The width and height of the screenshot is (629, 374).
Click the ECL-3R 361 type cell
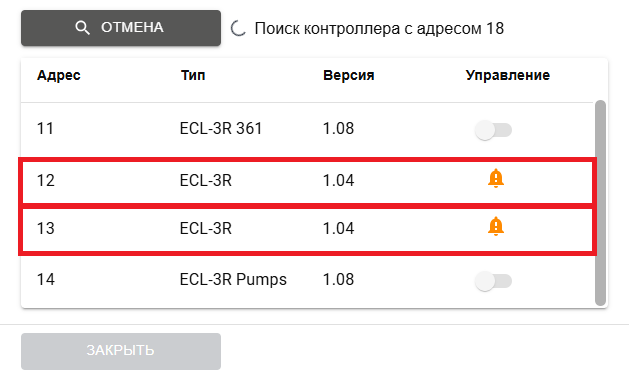click(x=221, y=128)
